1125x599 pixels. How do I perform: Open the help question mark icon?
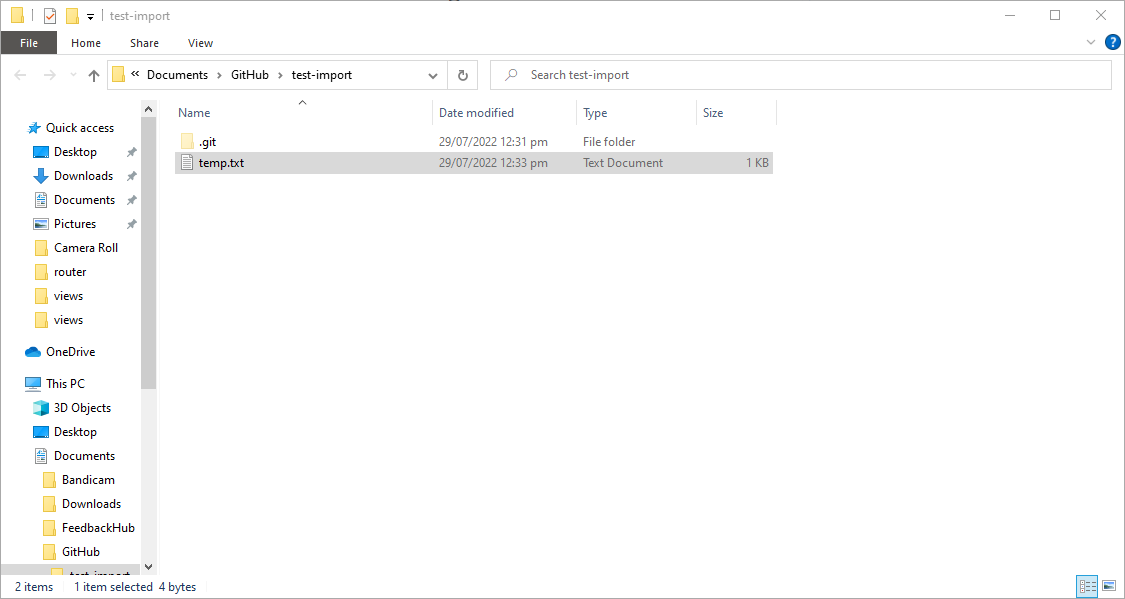tap(1113, 42)
